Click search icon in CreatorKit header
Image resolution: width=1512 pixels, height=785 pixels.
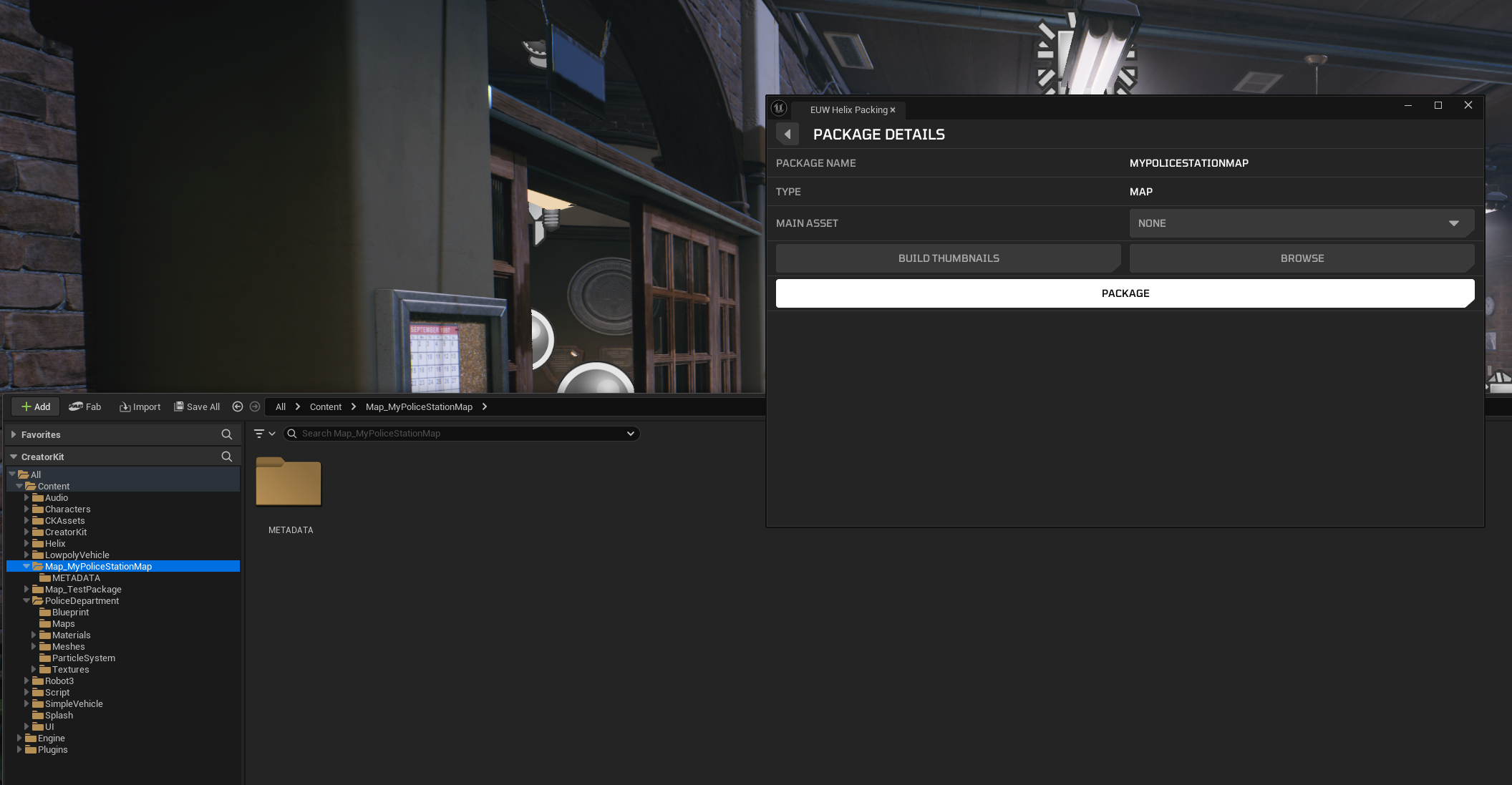227,457
